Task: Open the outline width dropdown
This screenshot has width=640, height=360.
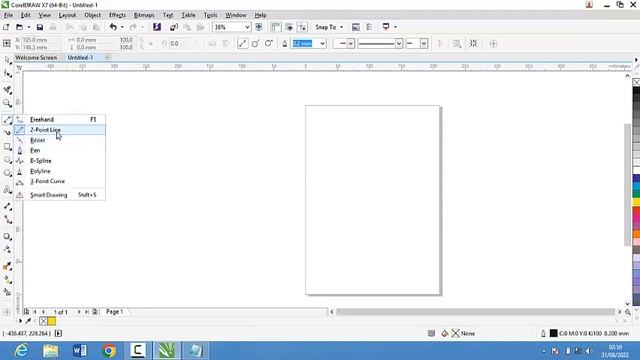Action: click(x=322, y=43)
